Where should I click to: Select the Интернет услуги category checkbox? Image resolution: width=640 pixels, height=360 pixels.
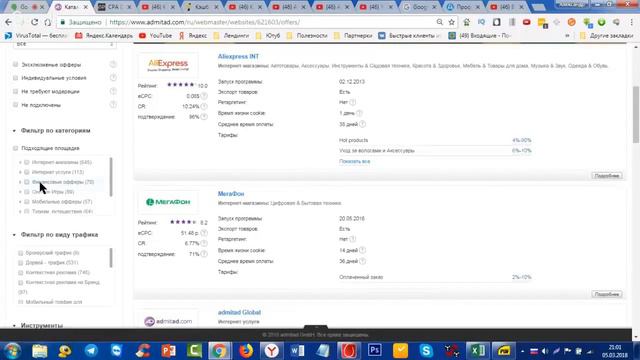[x=27, y=172]
